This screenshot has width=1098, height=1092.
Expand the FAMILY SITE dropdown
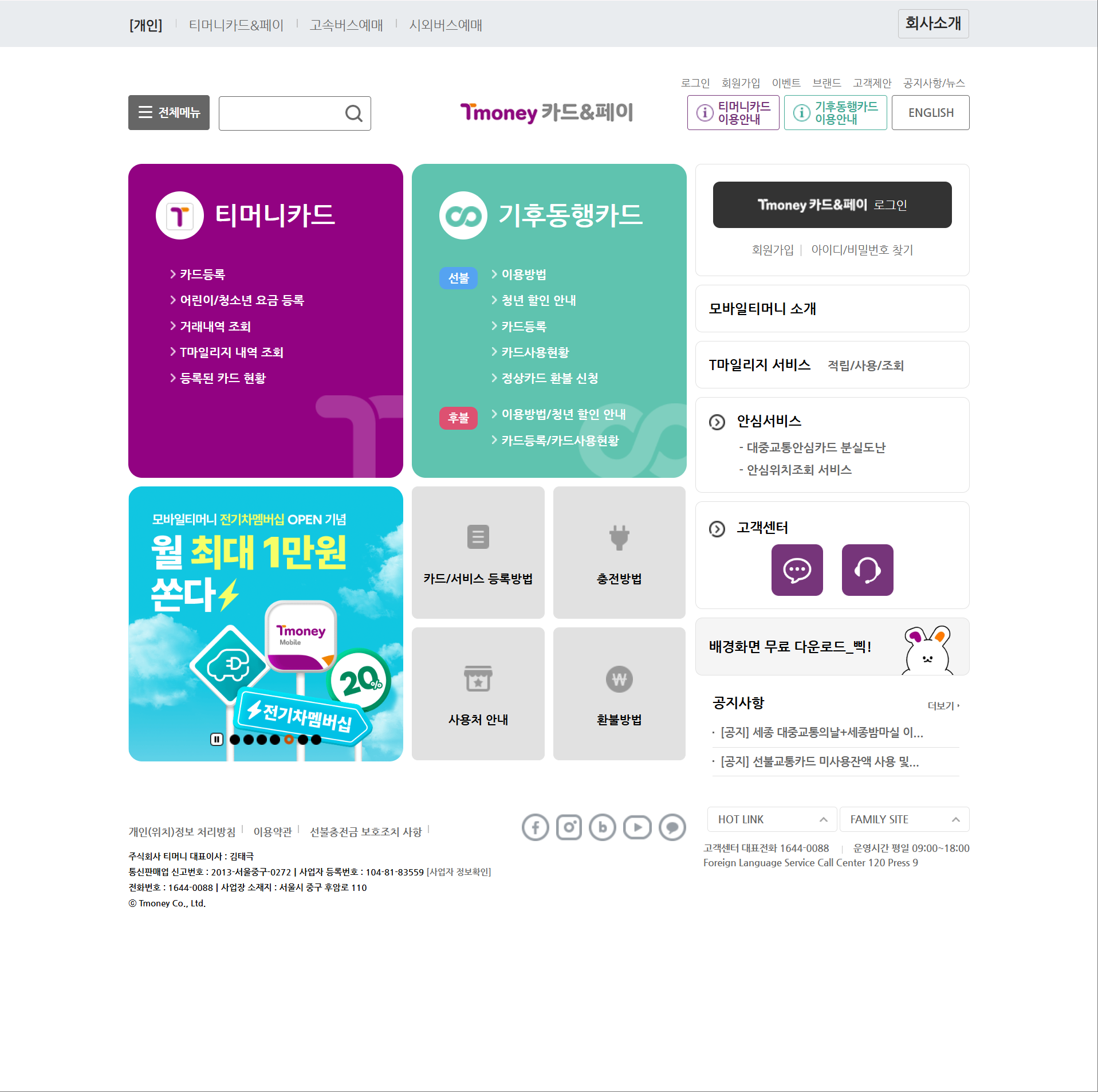(x=904, y=819)
